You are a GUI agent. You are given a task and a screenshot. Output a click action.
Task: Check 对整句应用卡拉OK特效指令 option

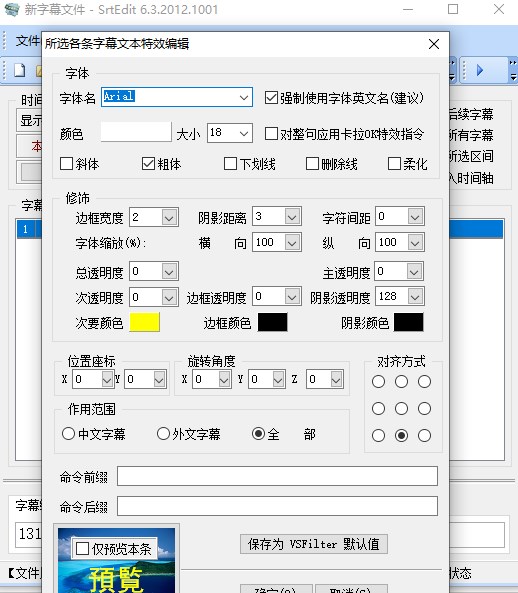coord(271,134)
